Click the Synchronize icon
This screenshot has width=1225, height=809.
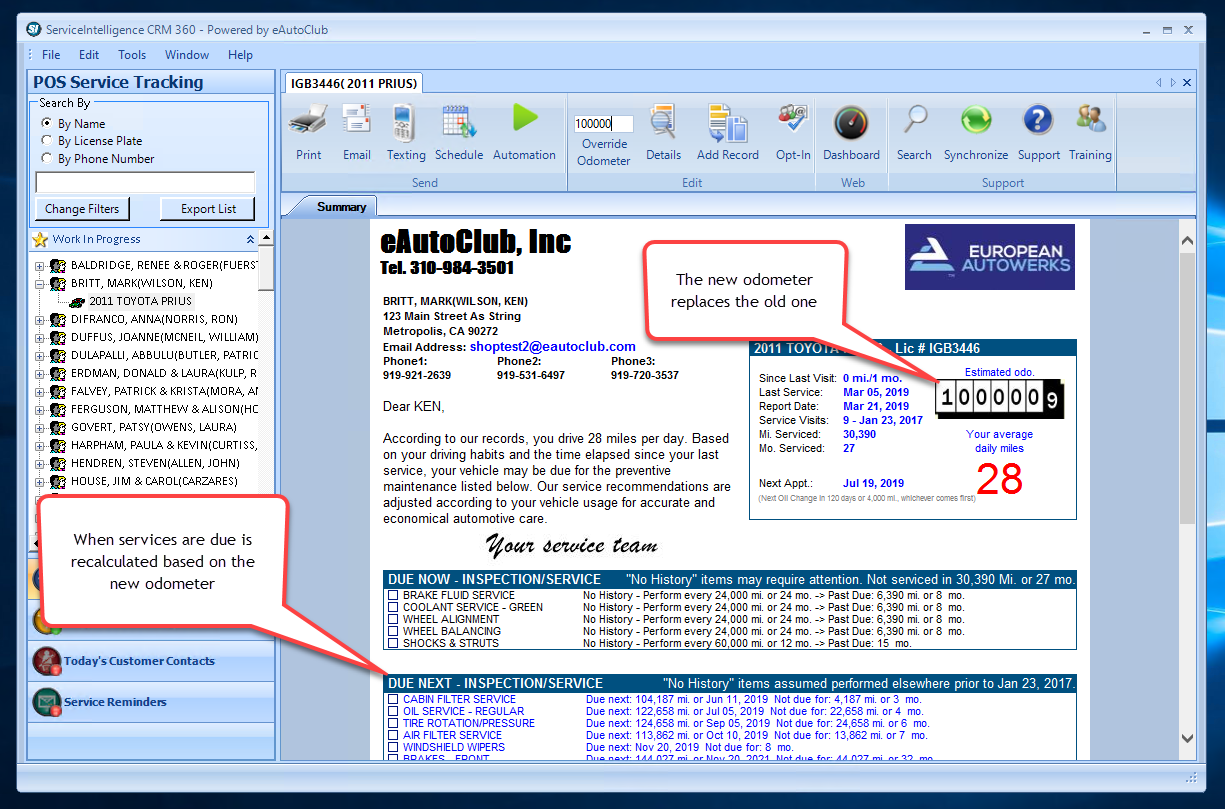pyautogui.click(x=976, y=121)
